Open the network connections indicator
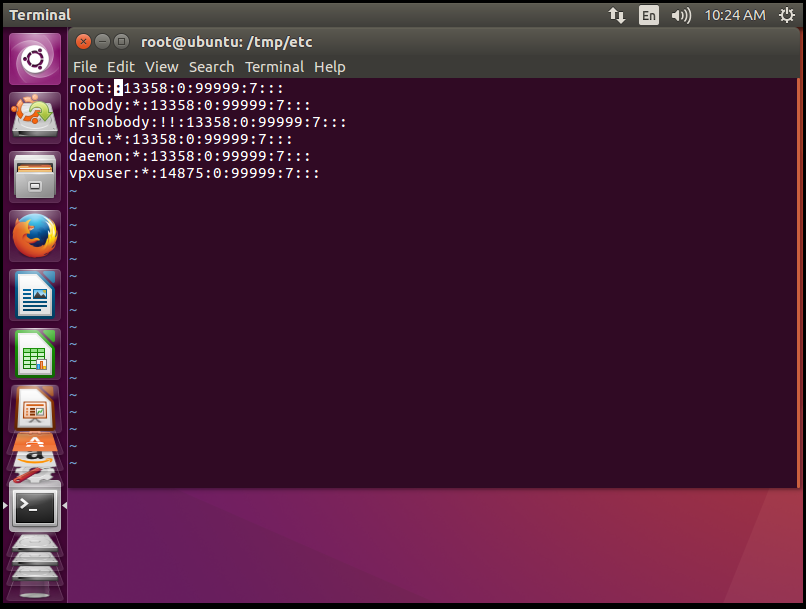Viewport: 806px width, 609px height. [x=617, y=15]
